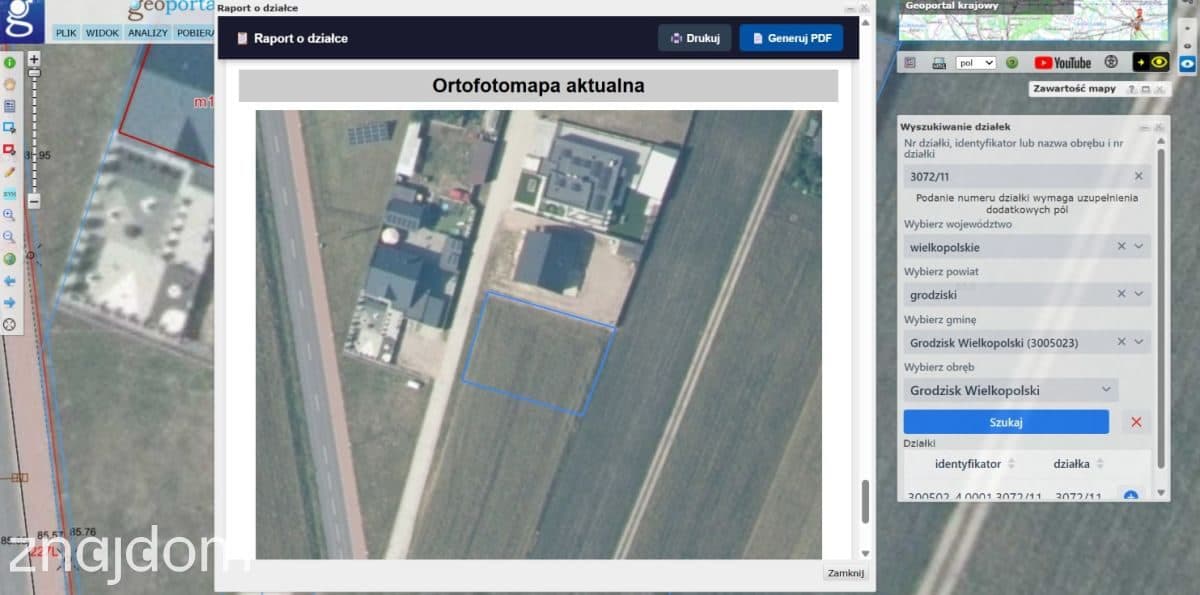Screen dimensions: 1200x595
Task: Expand the obręb Grodzisk Wielkopolski dropdown
Action: click(1106, 390)
